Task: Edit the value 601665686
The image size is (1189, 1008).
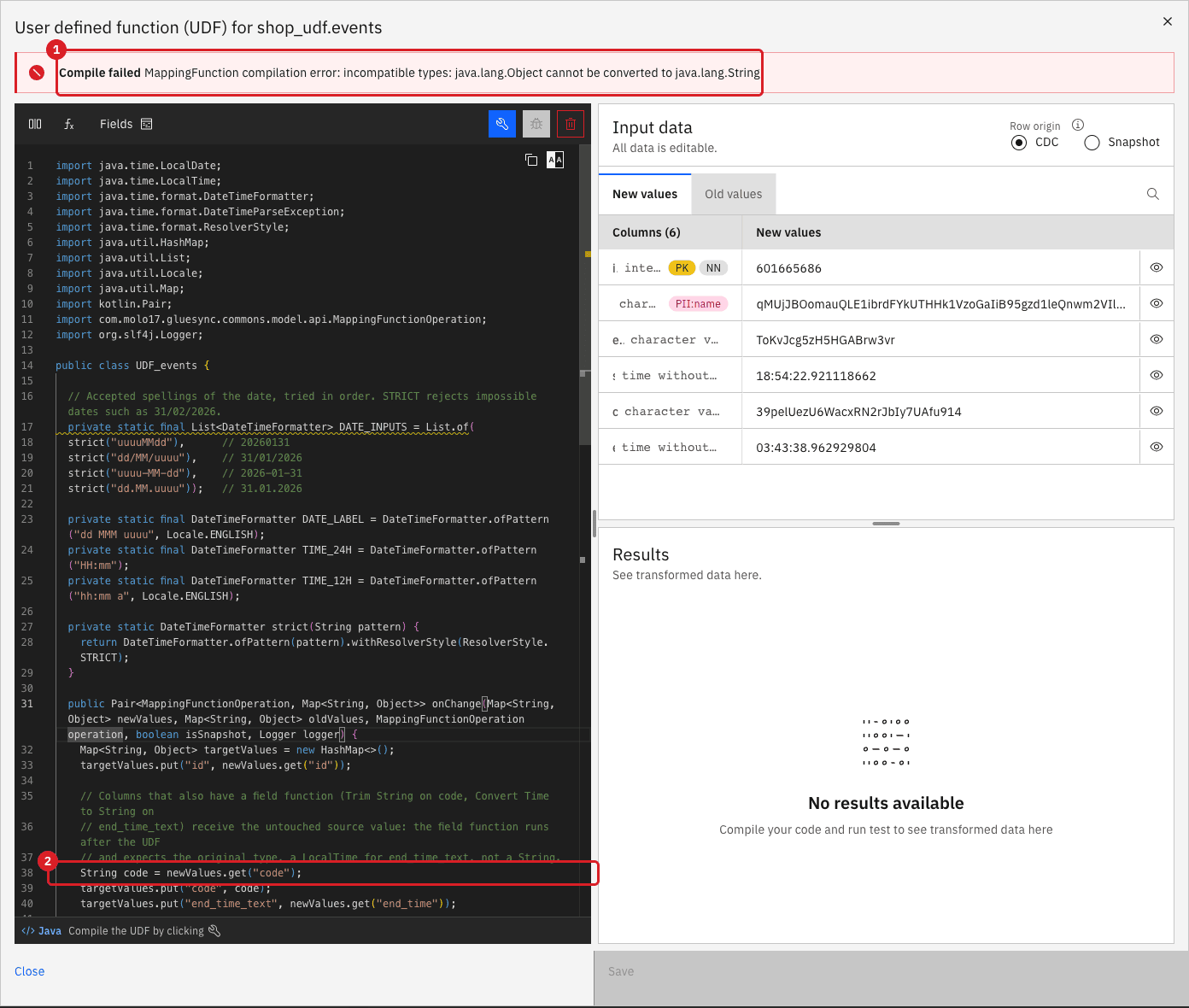Action: tap(940, 268)
